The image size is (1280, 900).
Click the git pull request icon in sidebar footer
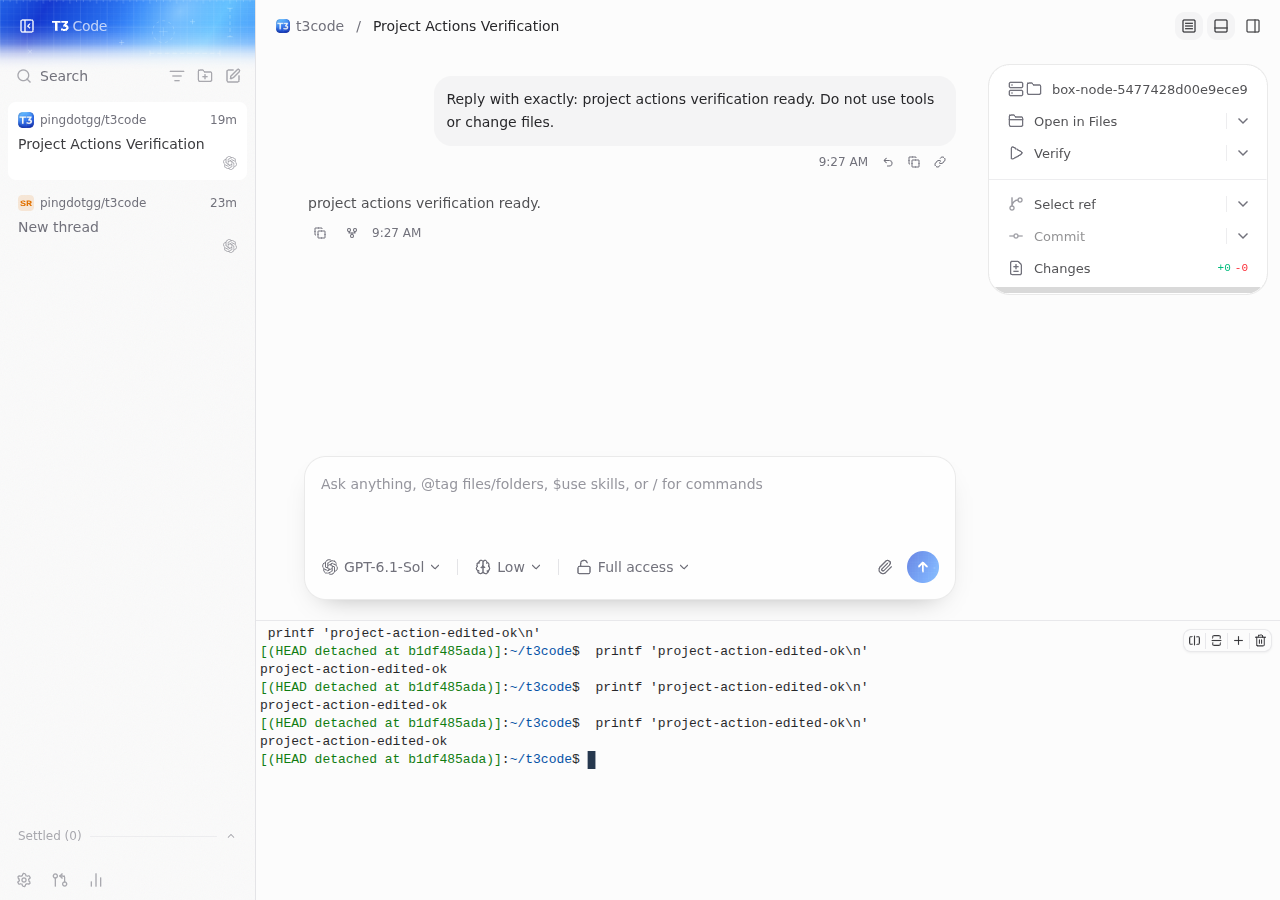tap(60, 880)
